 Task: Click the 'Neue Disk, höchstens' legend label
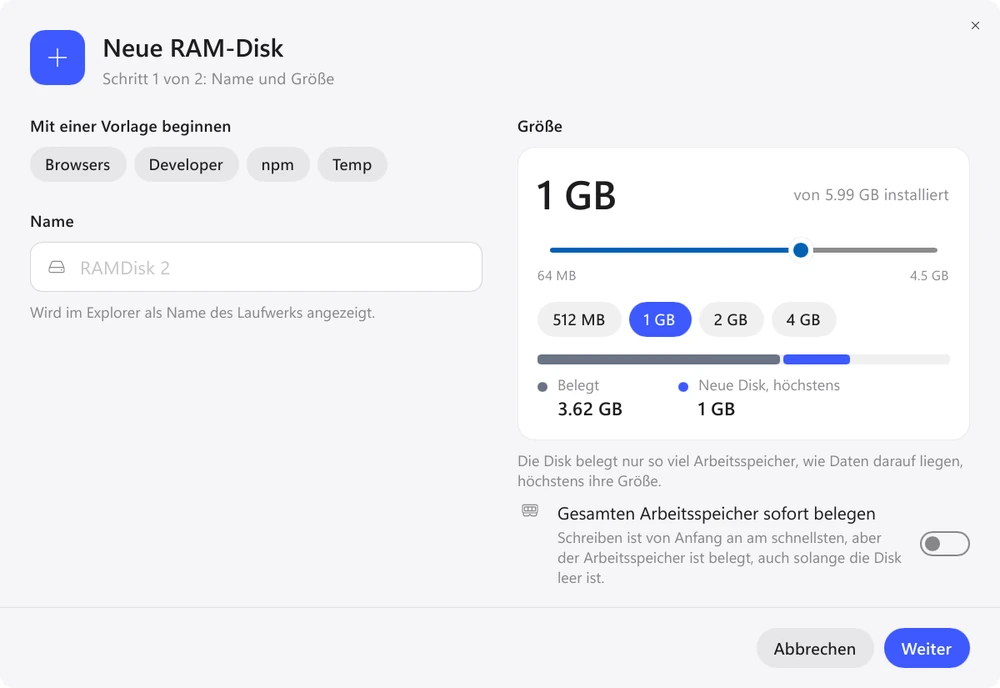coord(769,385)
